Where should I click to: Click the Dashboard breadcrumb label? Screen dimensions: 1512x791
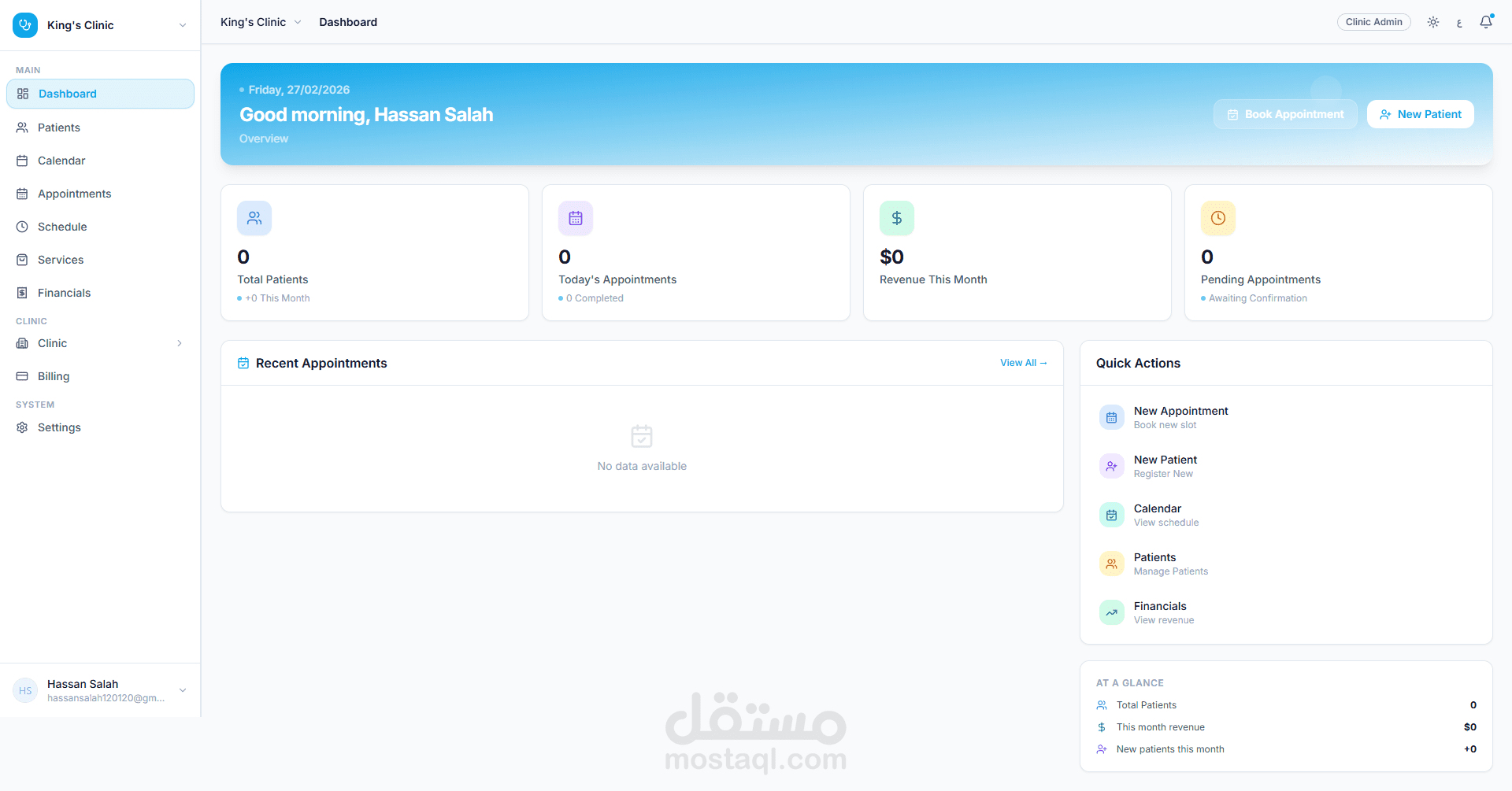pyautogui.click(x=348, y=22)
